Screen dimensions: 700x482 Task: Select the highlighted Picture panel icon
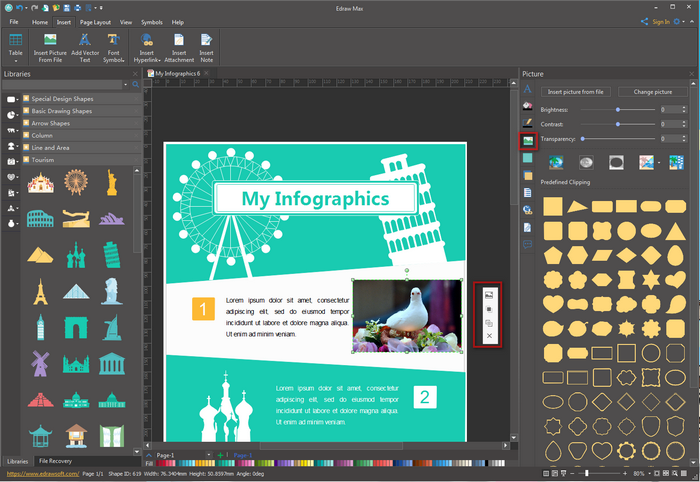tap(528, 141)
